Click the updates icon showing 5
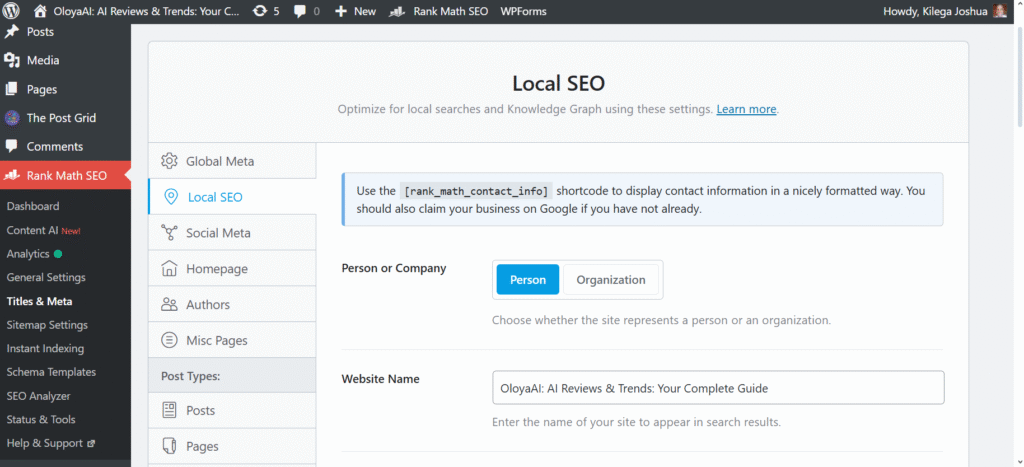The image size is (1024, 467). click(259, 11)
